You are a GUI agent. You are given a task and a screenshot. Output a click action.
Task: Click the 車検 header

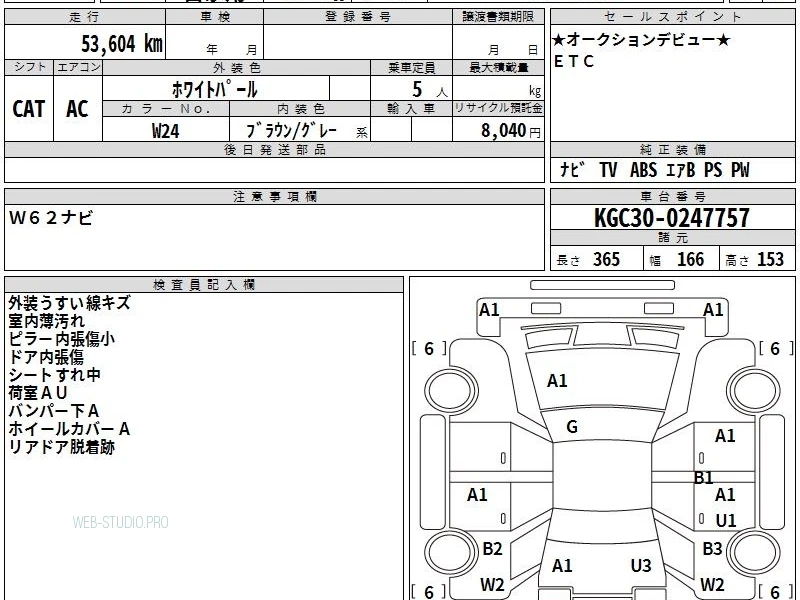(x=215, y=17)
